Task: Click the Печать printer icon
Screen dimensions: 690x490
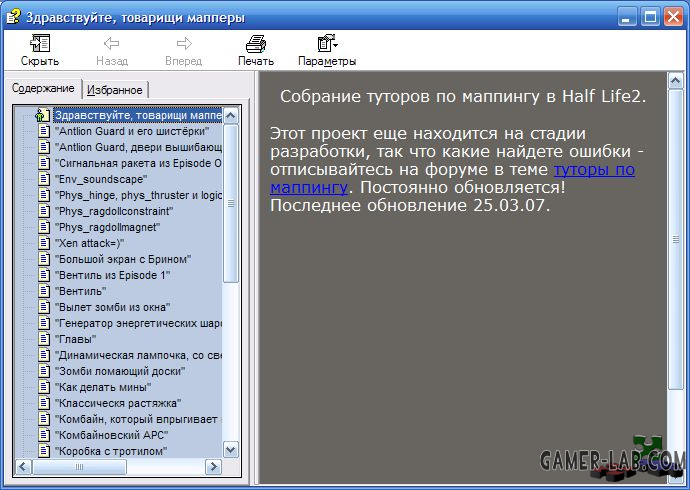Action: point(256,44)
